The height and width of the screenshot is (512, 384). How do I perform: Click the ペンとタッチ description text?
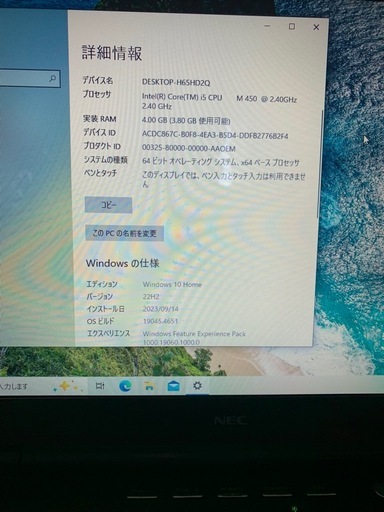(x=223, y=180)
